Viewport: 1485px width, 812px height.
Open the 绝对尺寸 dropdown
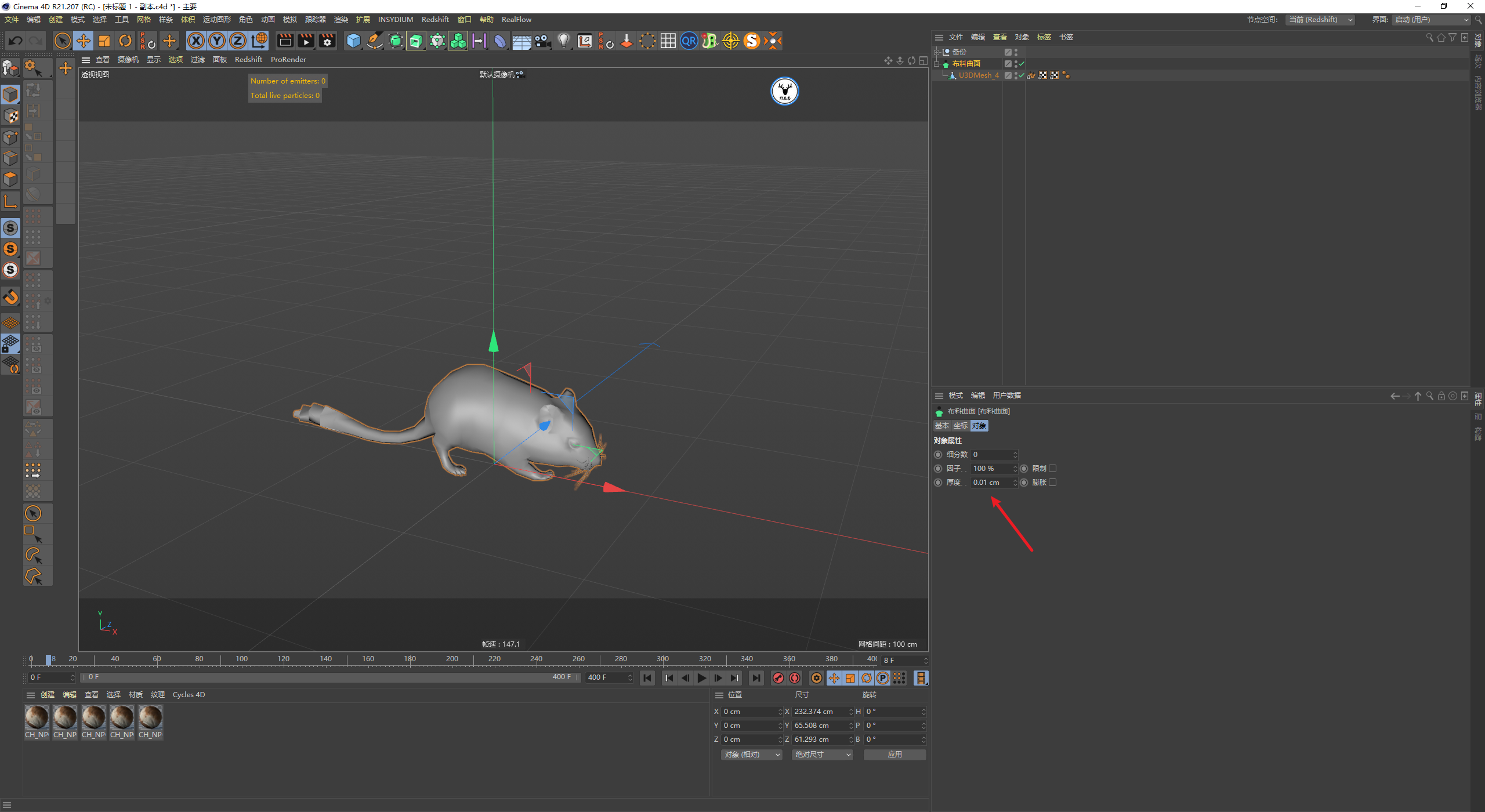[822, 755]
